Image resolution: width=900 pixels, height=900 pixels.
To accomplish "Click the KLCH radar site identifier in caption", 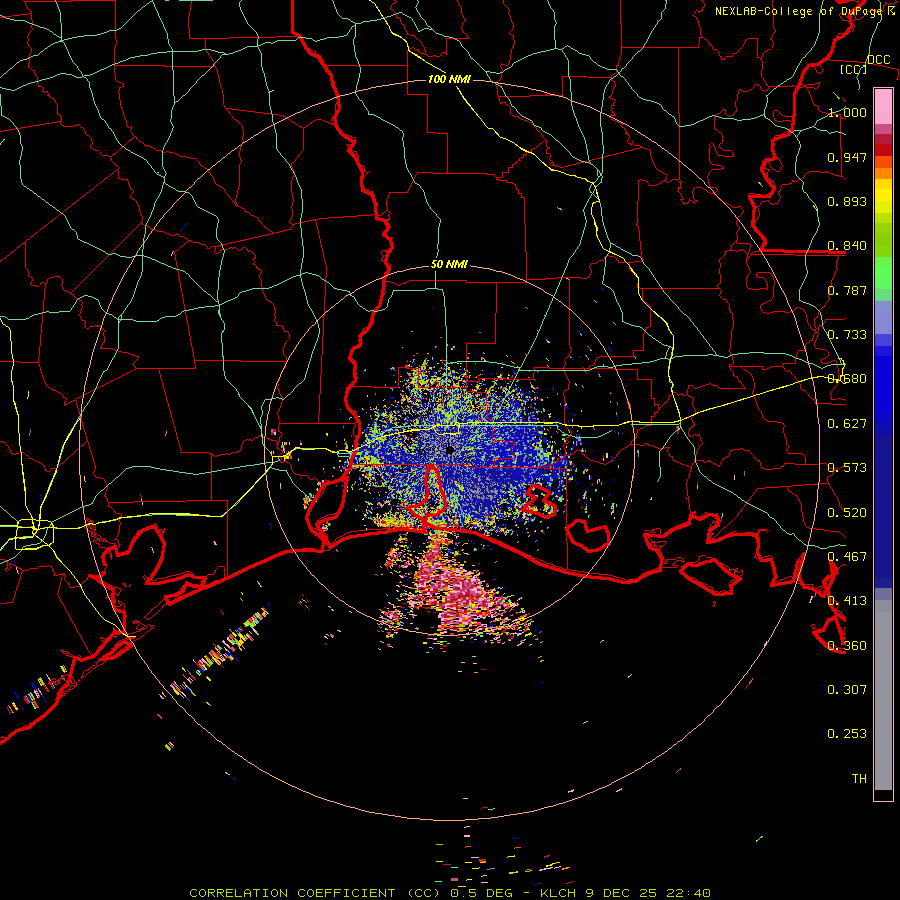I will 558,893.
